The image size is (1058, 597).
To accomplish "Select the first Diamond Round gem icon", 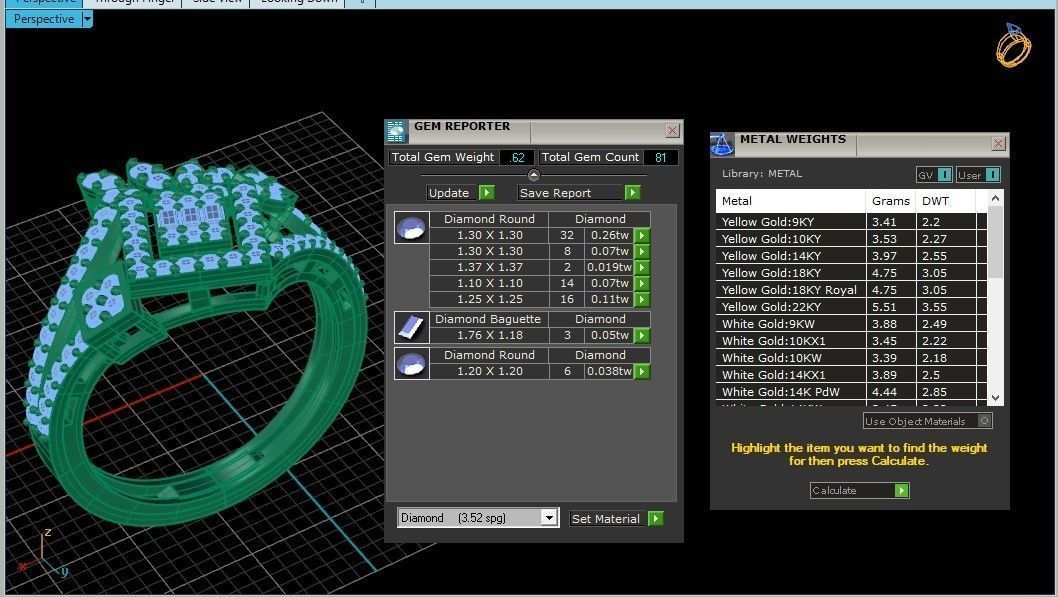I will coord(412,228).
